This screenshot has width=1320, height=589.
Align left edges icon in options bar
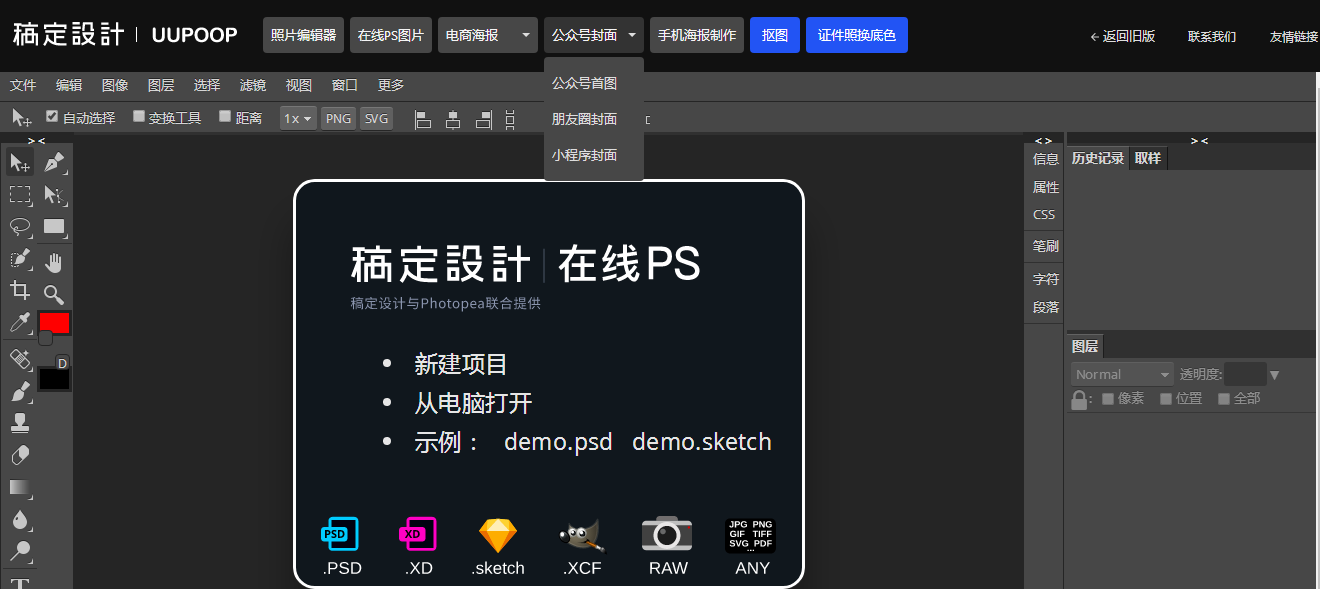(423, 119)
